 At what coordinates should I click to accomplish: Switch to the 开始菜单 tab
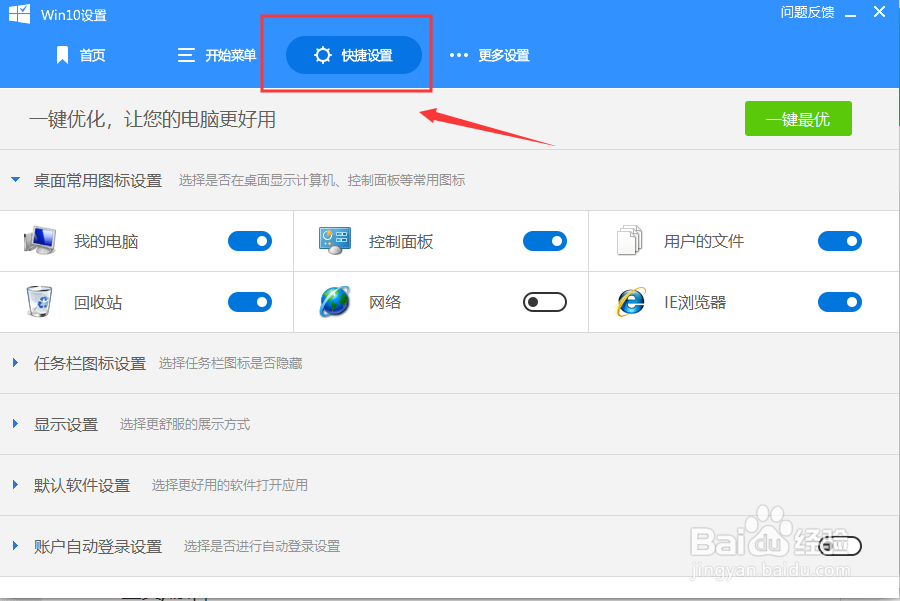(228, 55)
